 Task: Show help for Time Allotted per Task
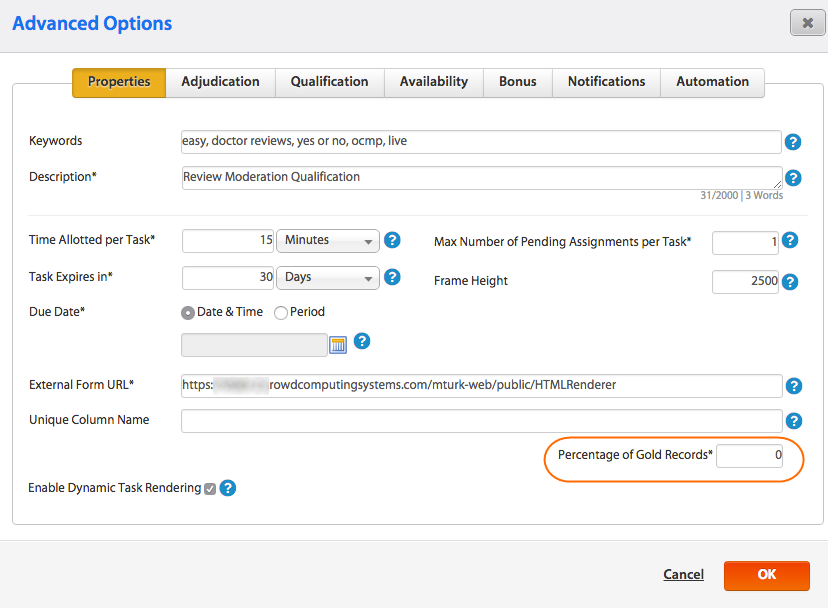click(392, 240)
